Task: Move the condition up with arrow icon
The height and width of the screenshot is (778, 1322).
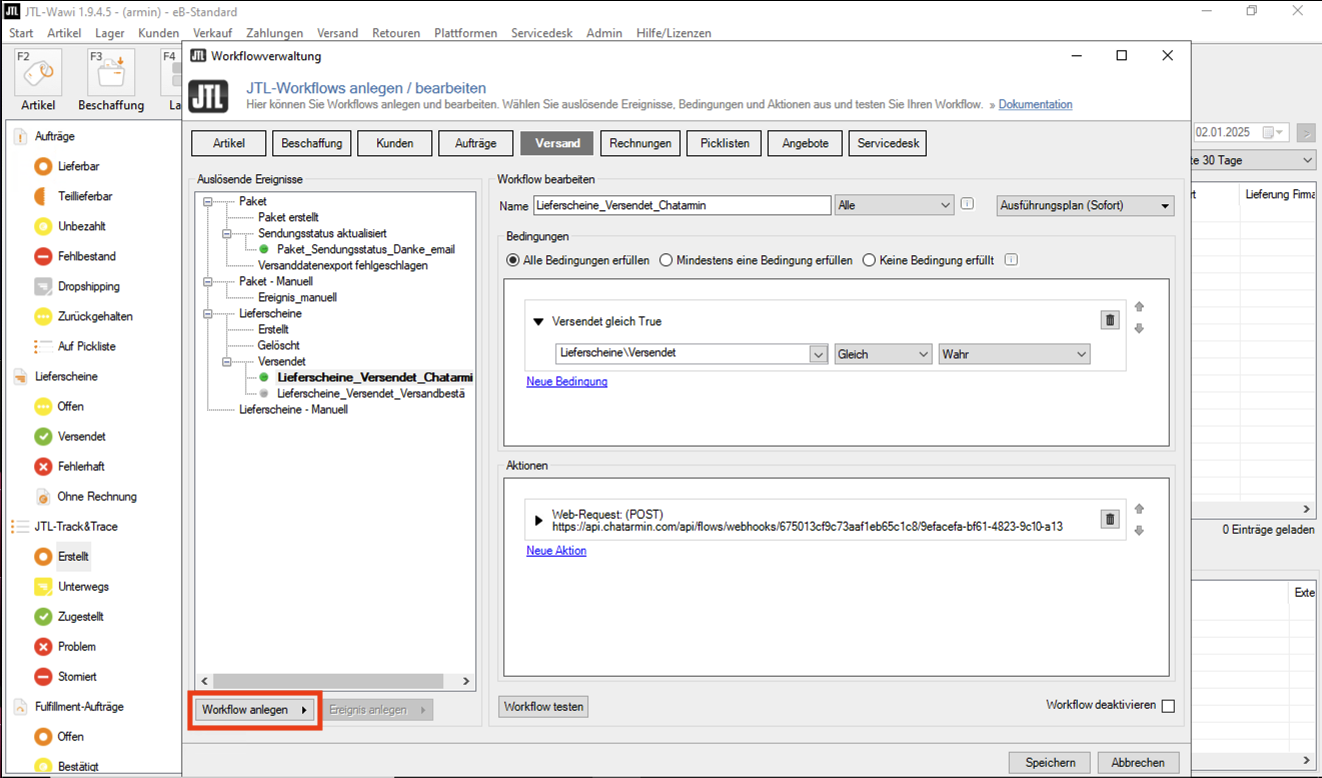Action: click(1138, 307)
